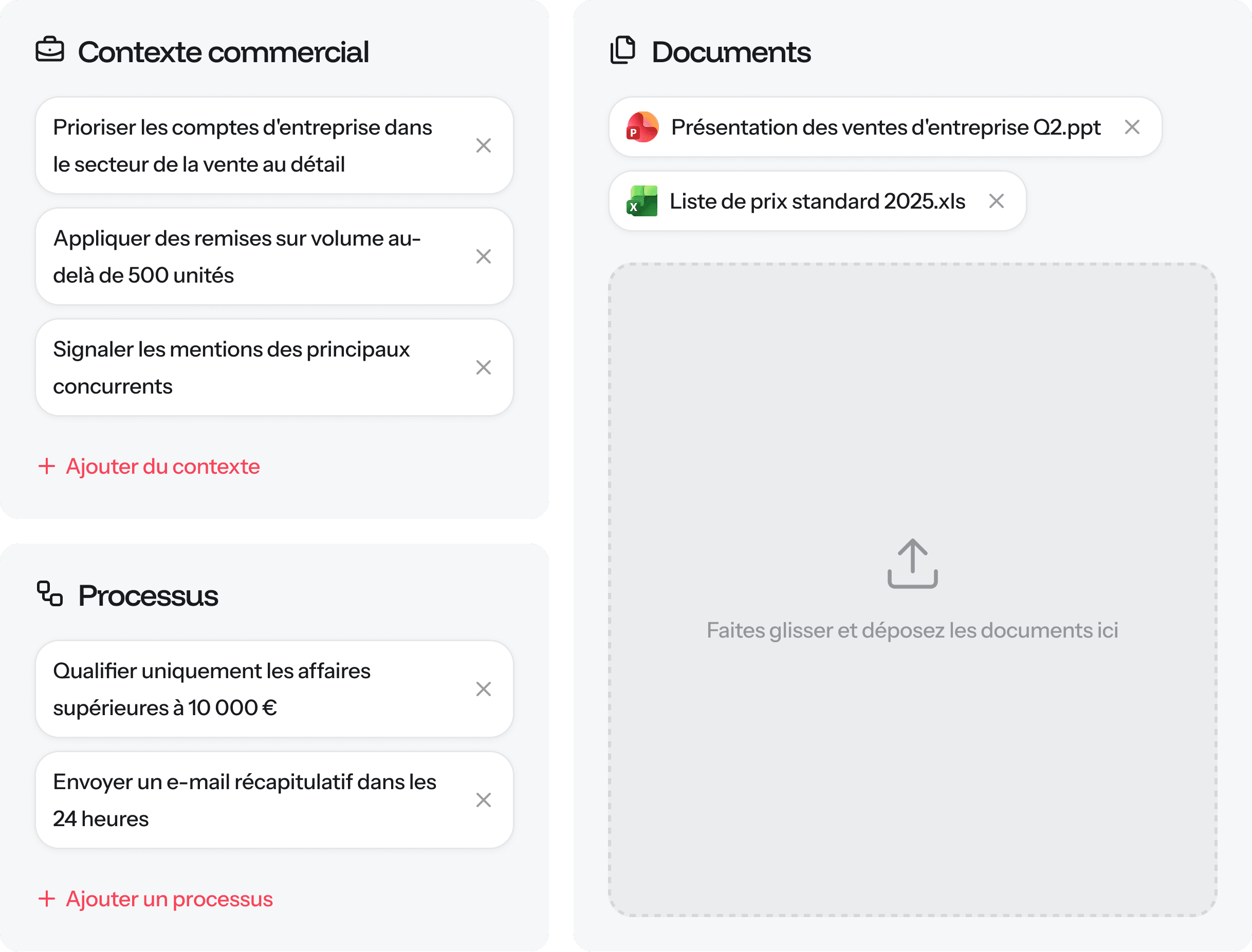Delete the 'Appliquer des remises sur volume' rule

(x=483, y=257)
